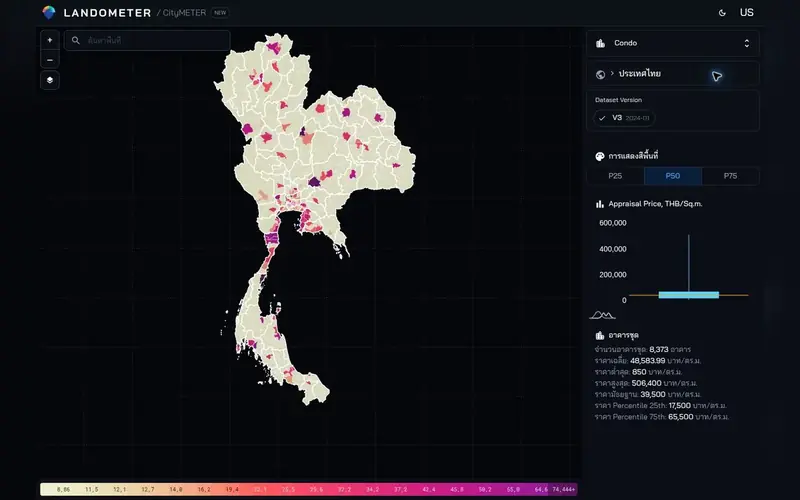Viewport: 800px width, 500px height.
Task: Click the distribution curve icon below the chart
Action: pyautogui.click(x=603, y=315)
